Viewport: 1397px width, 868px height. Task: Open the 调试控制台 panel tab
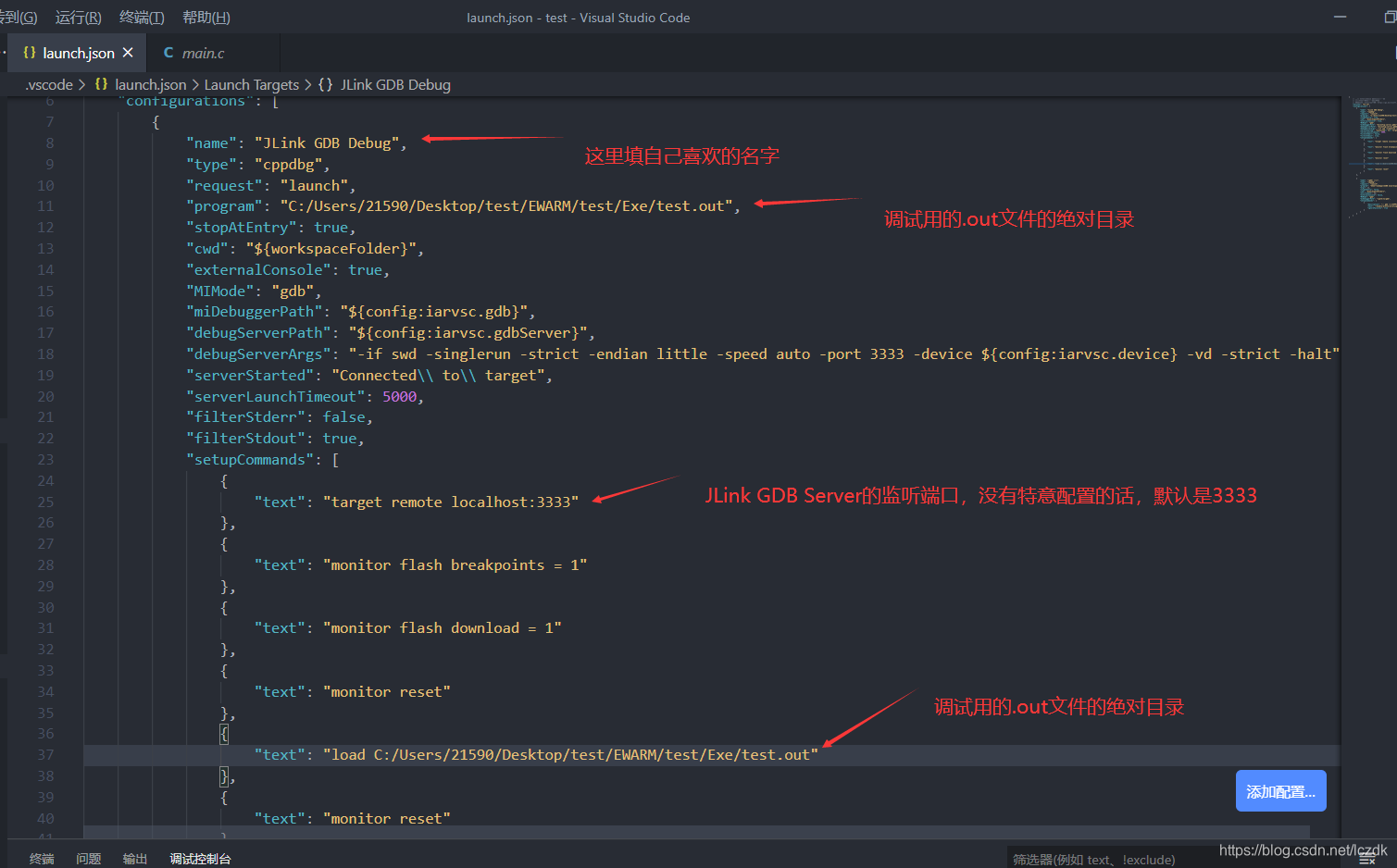[x=199, y=858]
